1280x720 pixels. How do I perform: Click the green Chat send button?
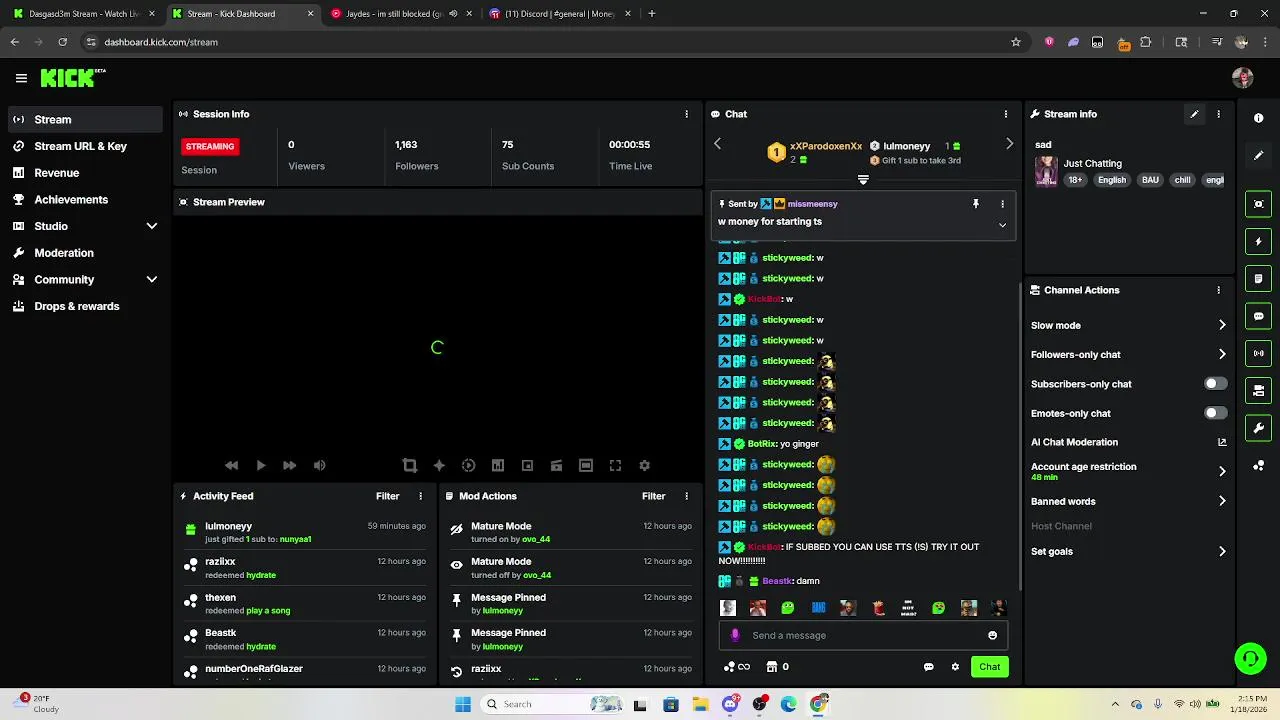(x=989, y=667)
